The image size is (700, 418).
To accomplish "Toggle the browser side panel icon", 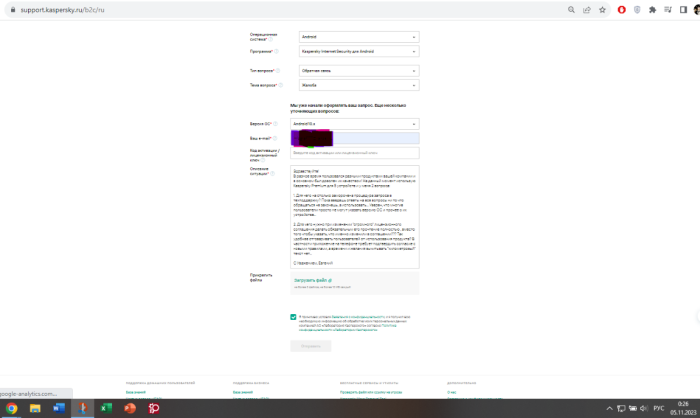I will (683, 10).
